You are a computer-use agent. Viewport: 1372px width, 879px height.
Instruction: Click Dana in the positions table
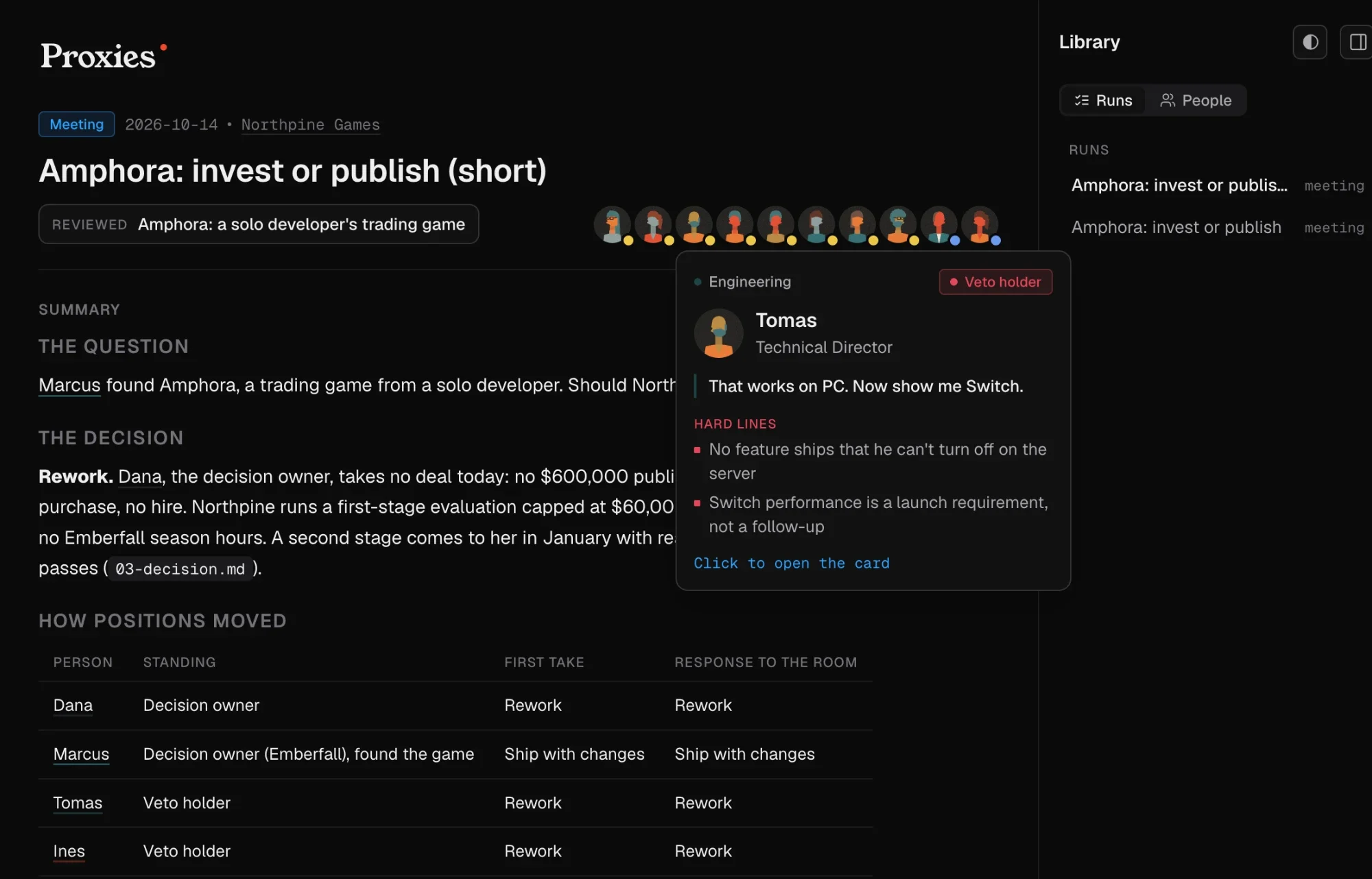tap(73, 706)
